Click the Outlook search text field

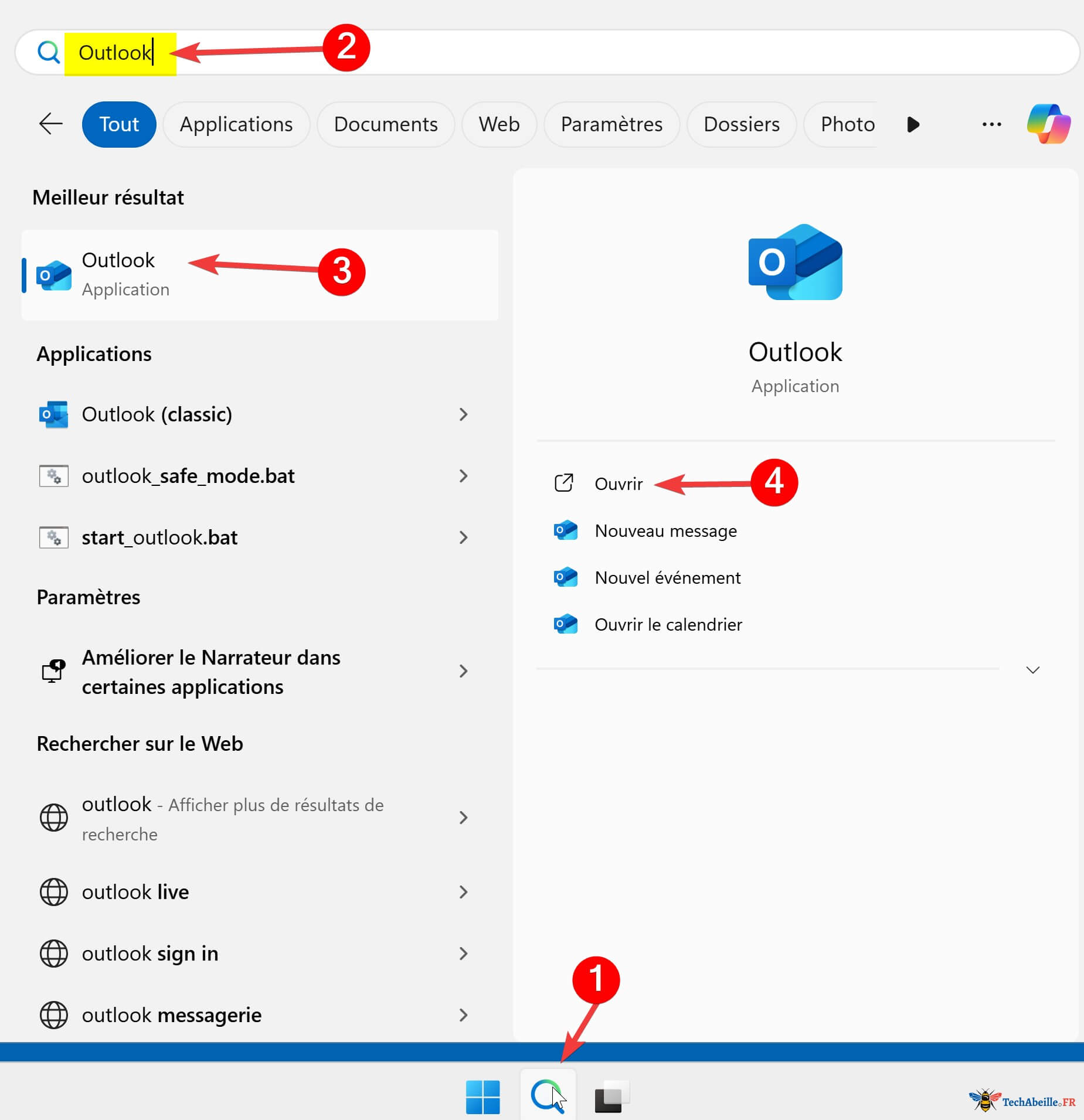tap(546, 52)
